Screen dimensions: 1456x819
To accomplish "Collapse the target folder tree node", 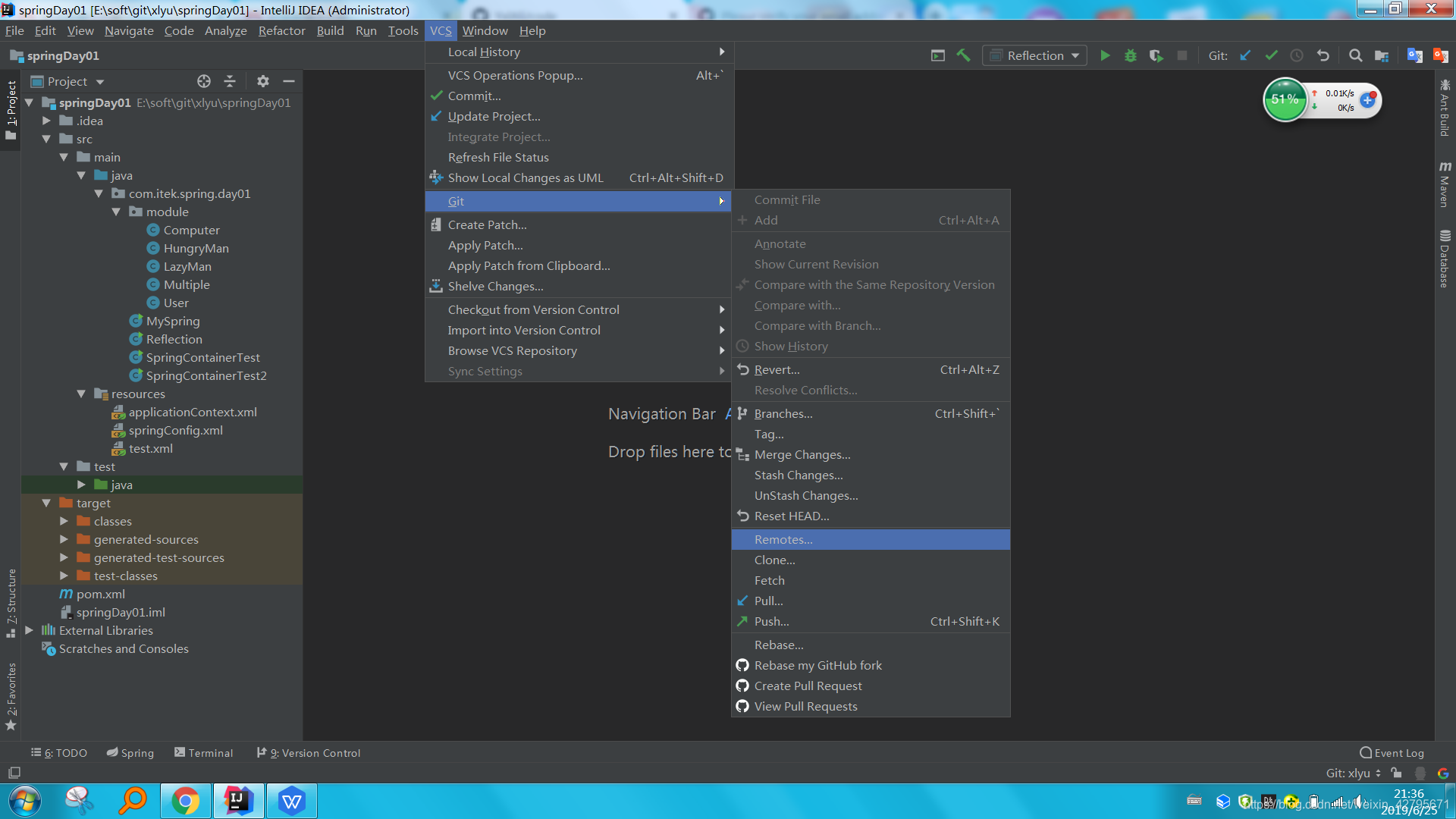I will 46,503.
